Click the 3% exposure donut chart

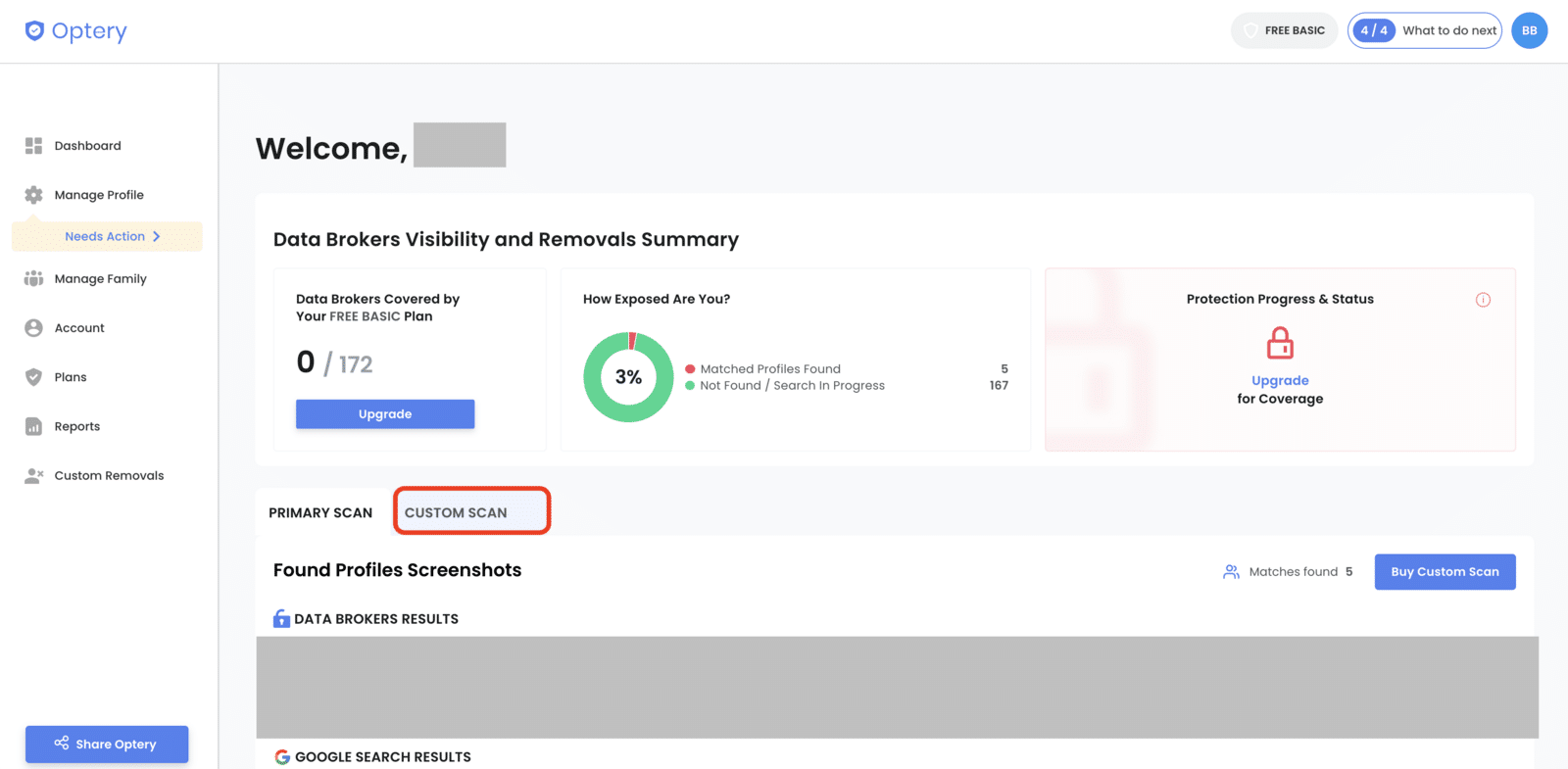click(628, 377)
